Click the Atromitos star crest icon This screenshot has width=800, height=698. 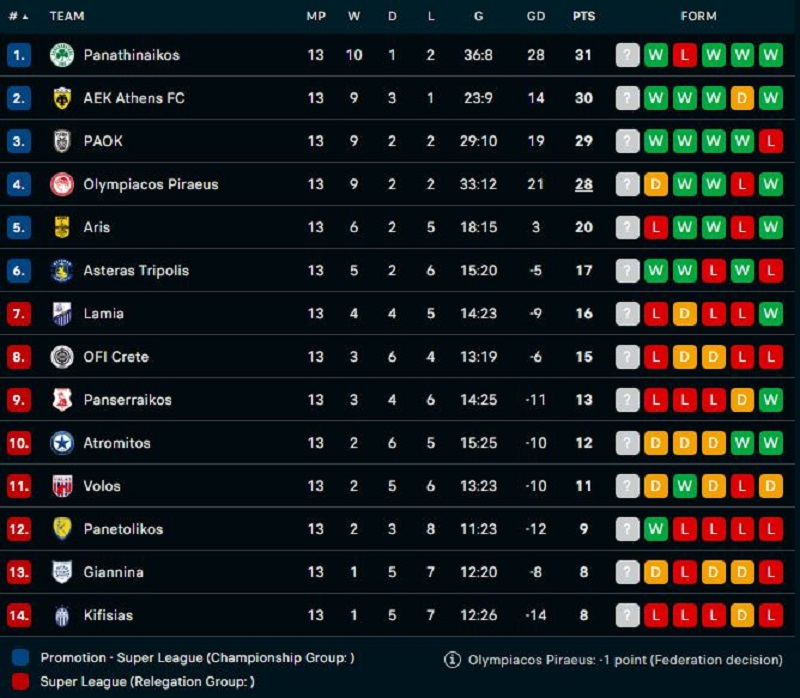62,443
